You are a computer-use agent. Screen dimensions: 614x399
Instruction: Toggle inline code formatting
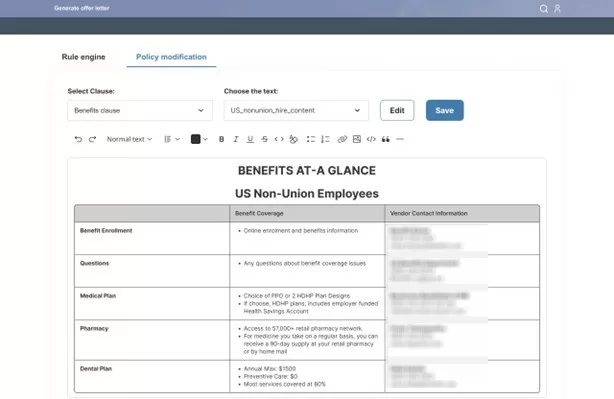tap(279, 139)
